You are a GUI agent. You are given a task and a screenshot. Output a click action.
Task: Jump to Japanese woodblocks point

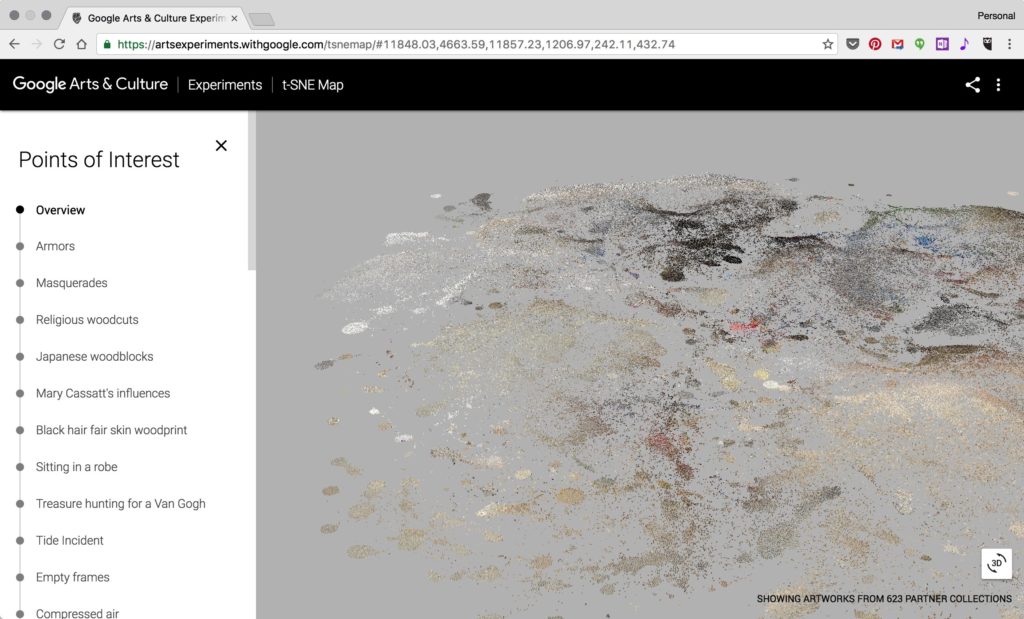coord(94,356)
